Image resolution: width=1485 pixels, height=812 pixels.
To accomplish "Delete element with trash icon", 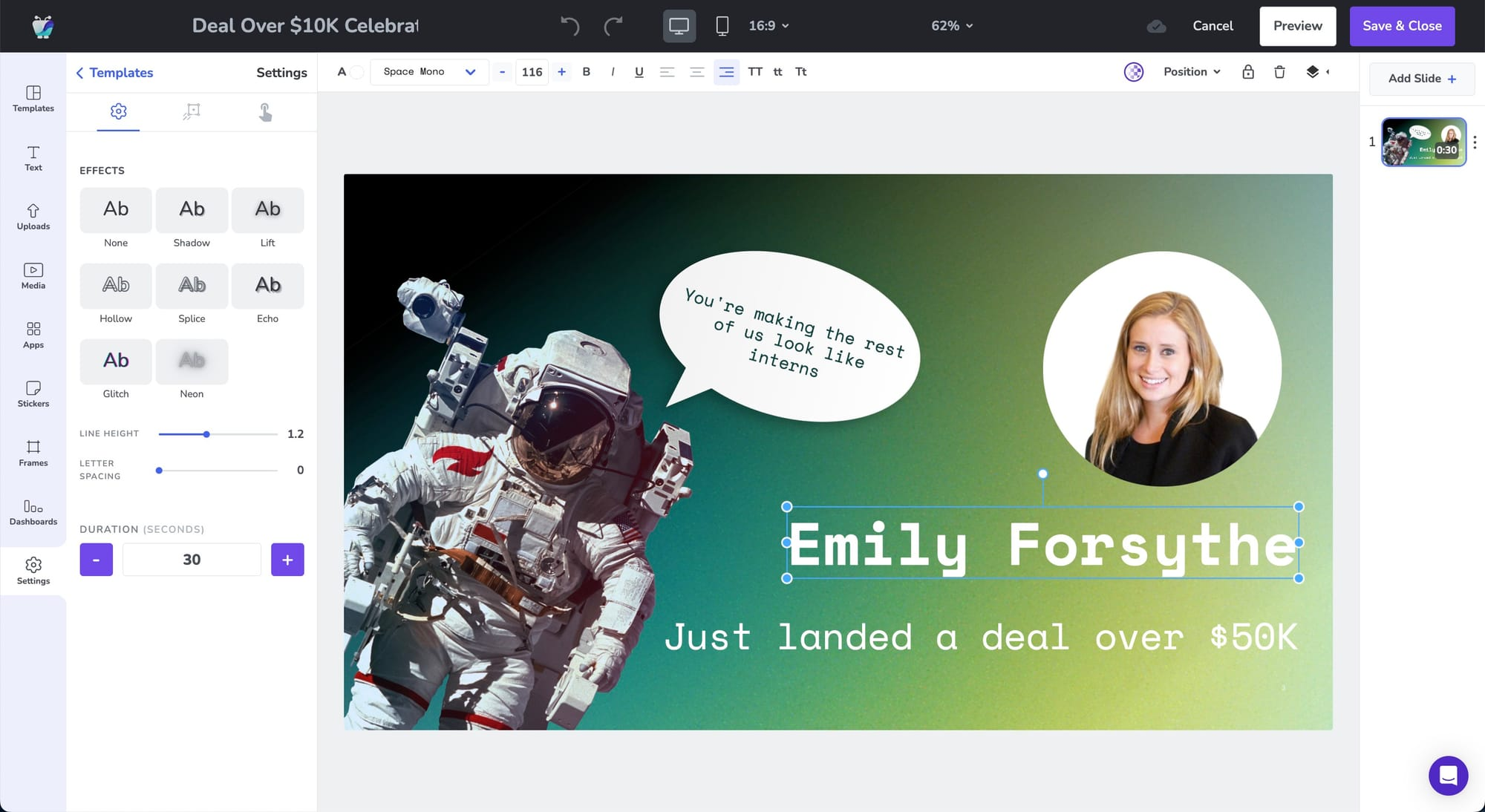I will (1279, 72).
